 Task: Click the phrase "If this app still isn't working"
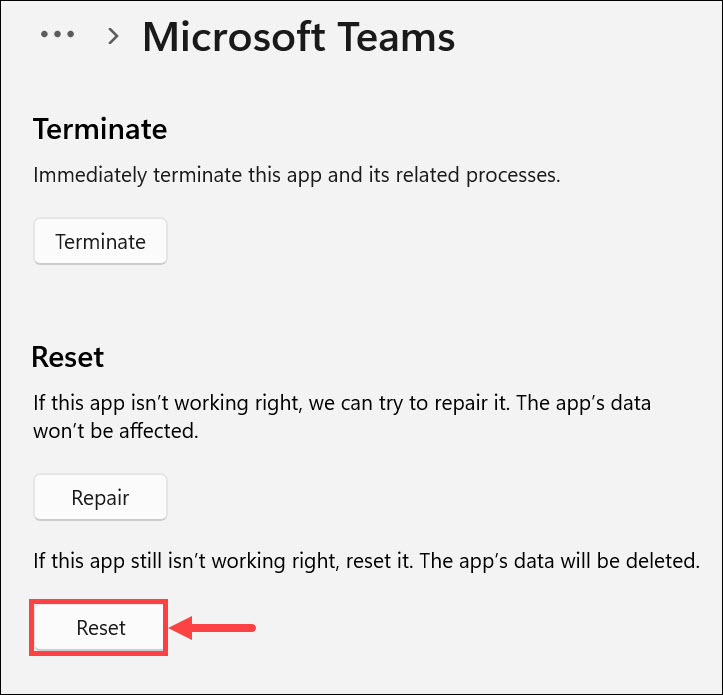[150, 560]
